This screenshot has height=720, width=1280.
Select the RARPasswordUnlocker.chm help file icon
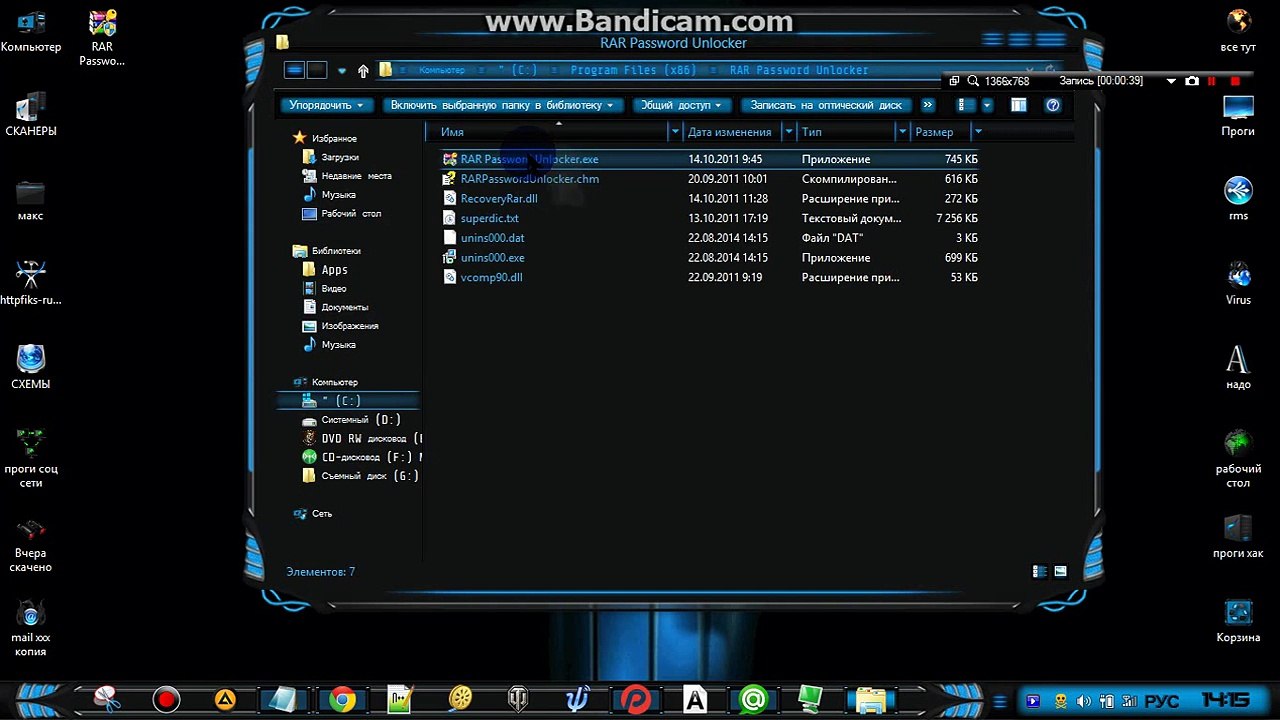[450, 179]
